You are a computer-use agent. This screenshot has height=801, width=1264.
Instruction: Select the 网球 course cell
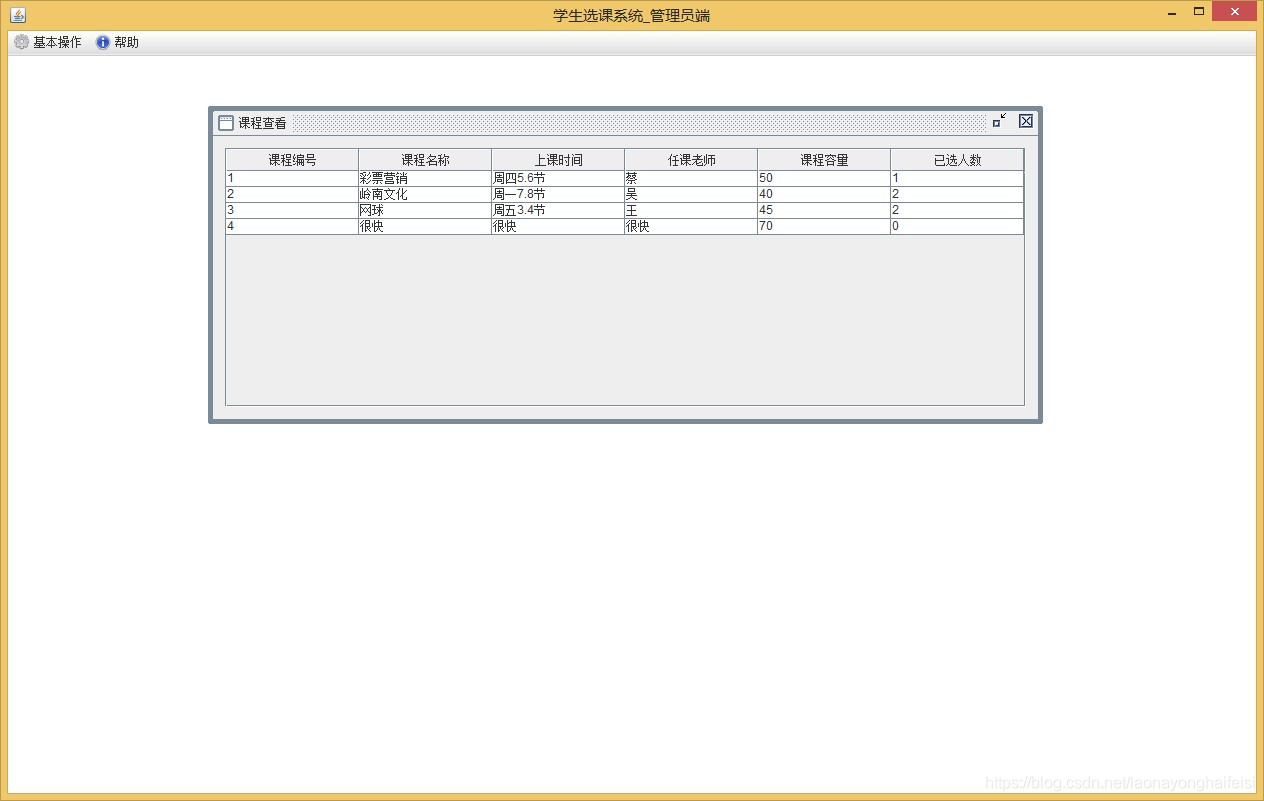(425, 210)
